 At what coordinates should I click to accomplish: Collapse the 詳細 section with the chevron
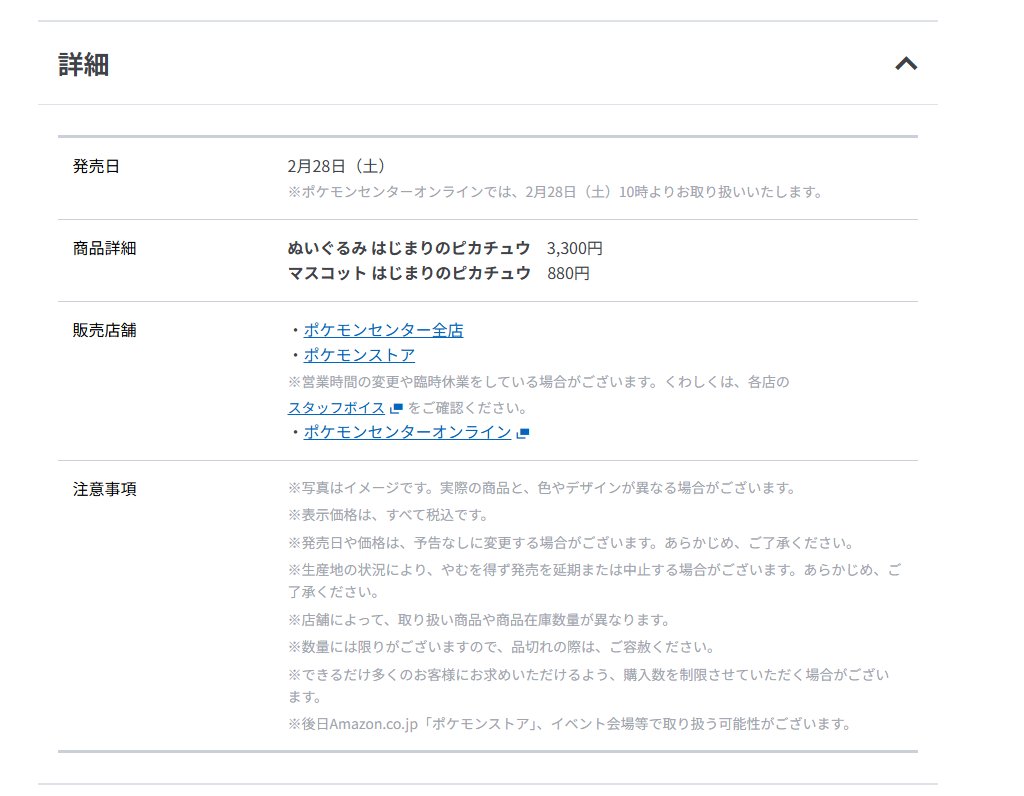pos(906,63)
